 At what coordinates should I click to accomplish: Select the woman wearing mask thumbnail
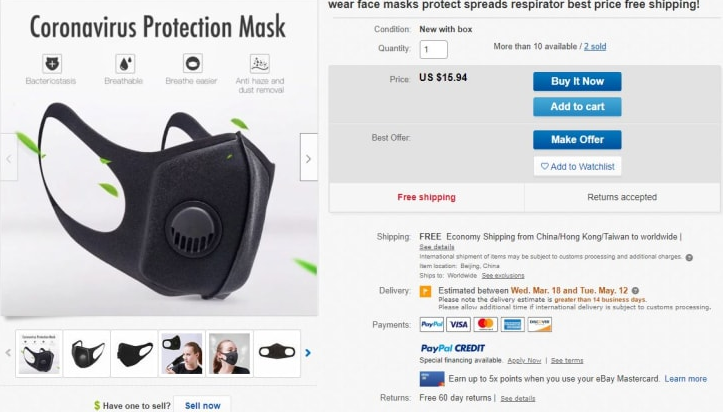[x=229, y=353]
